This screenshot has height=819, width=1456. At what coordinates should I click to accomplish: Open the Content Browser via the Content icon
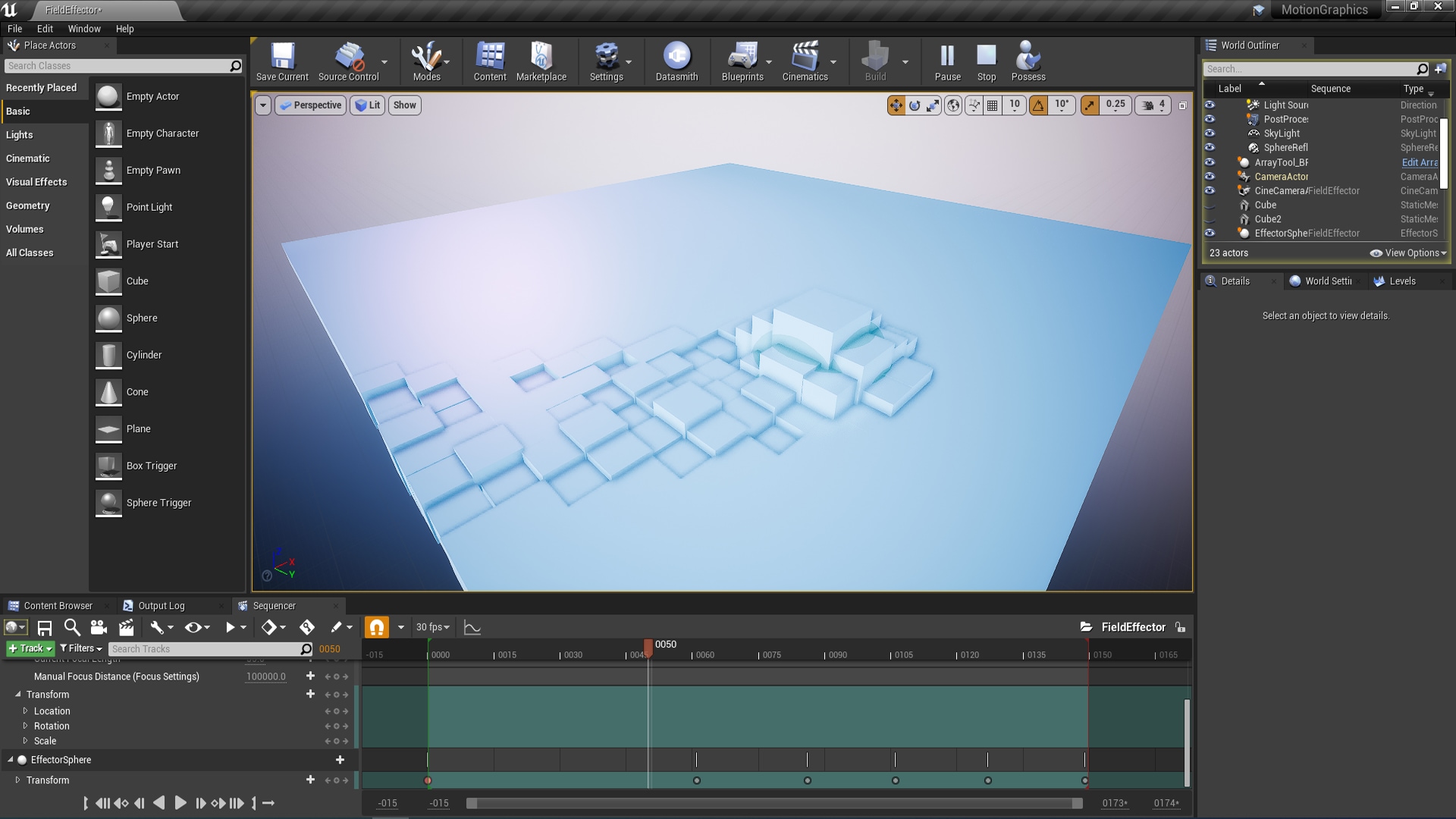coord(489,61)
